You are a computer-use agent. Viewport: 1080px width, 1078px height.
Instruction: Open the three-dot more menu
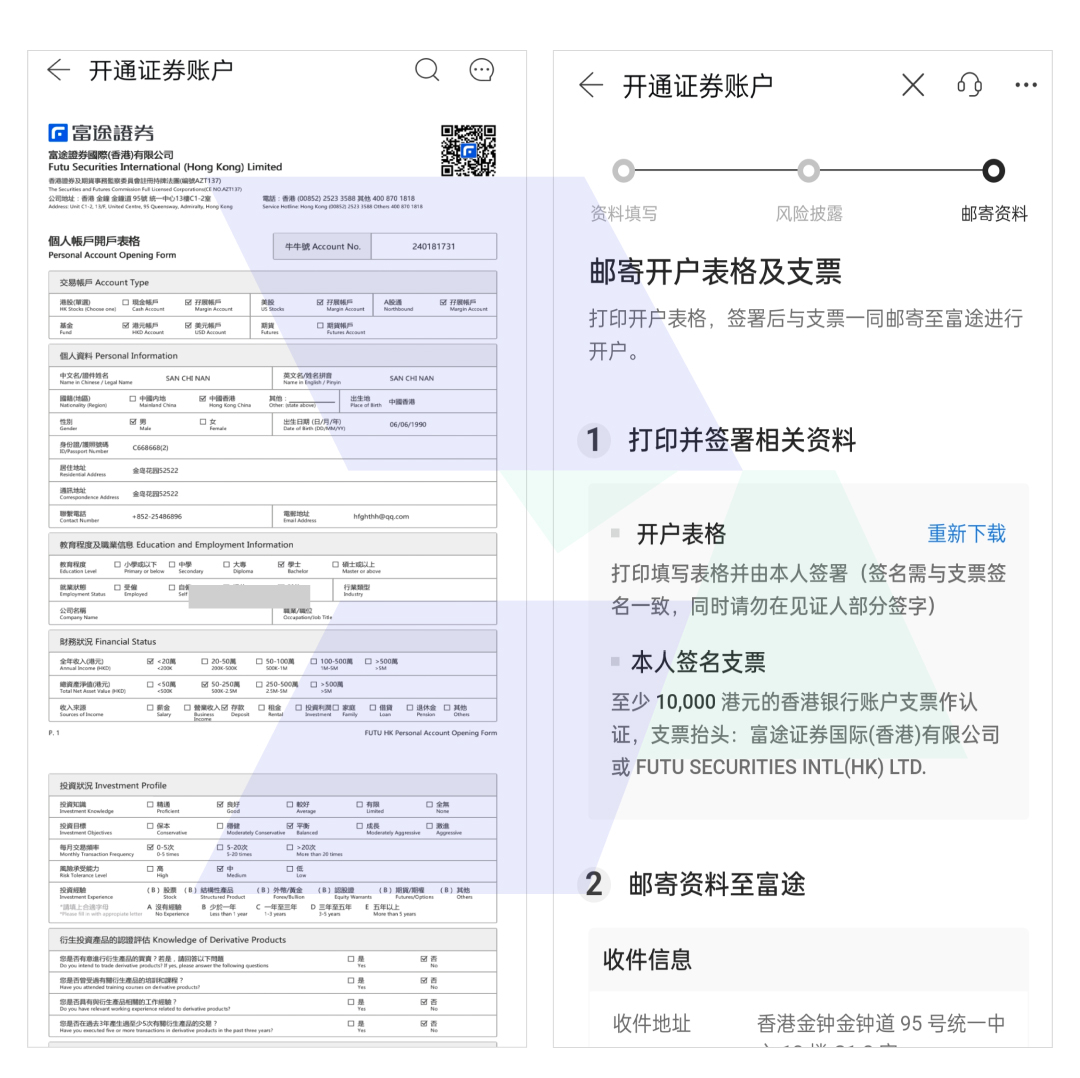point(1026,85)
